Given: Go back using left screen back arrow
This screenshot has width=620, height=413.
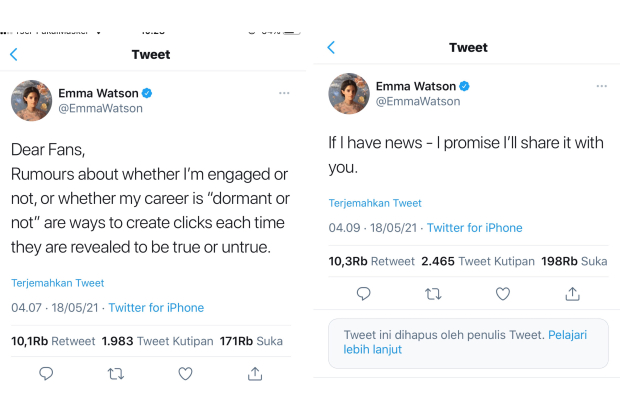Looking at the screenshot, I should pos(14,55).
